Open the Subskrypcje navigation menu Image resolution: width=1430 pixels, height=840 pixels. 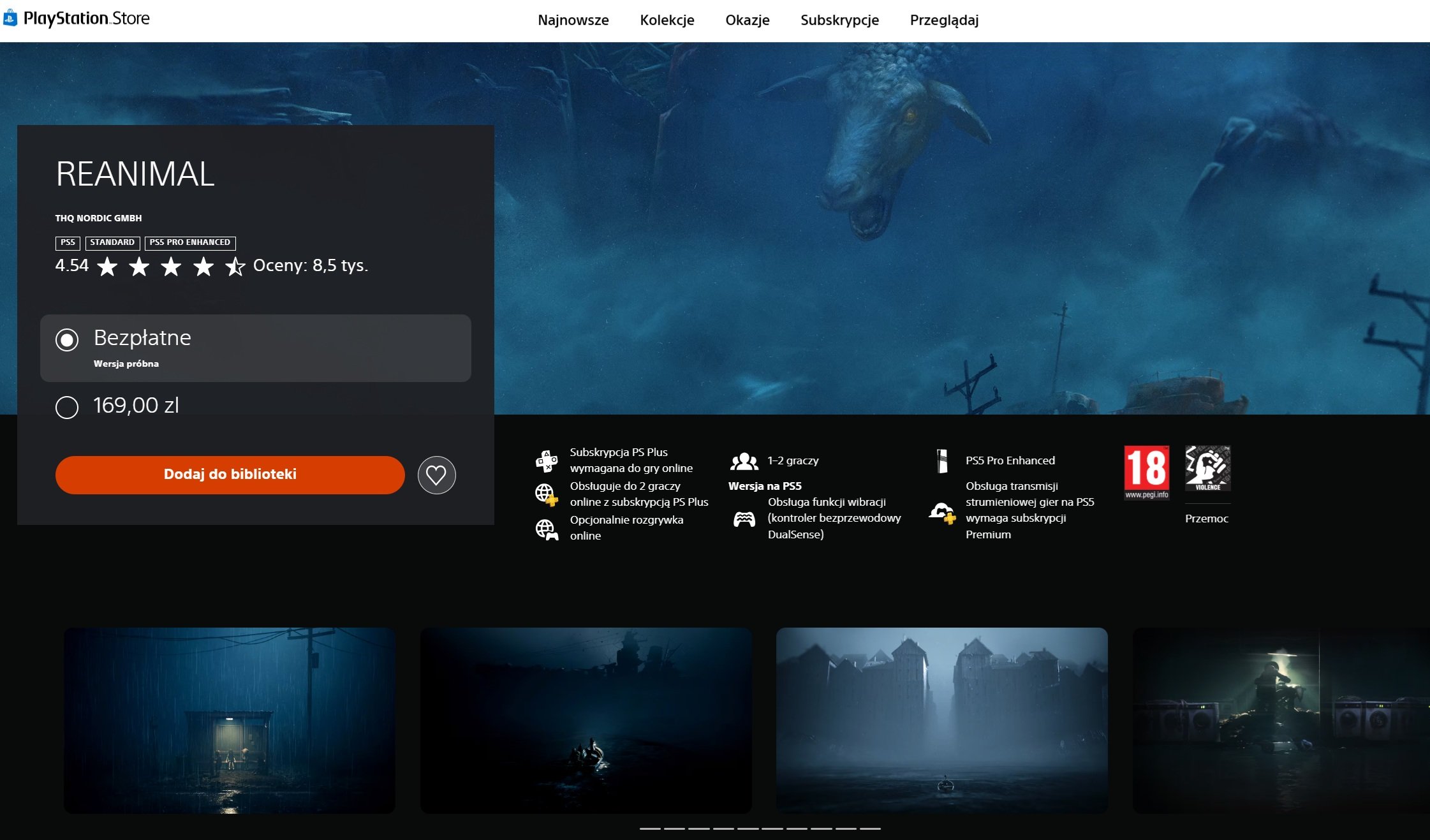(x=839, y=20)
